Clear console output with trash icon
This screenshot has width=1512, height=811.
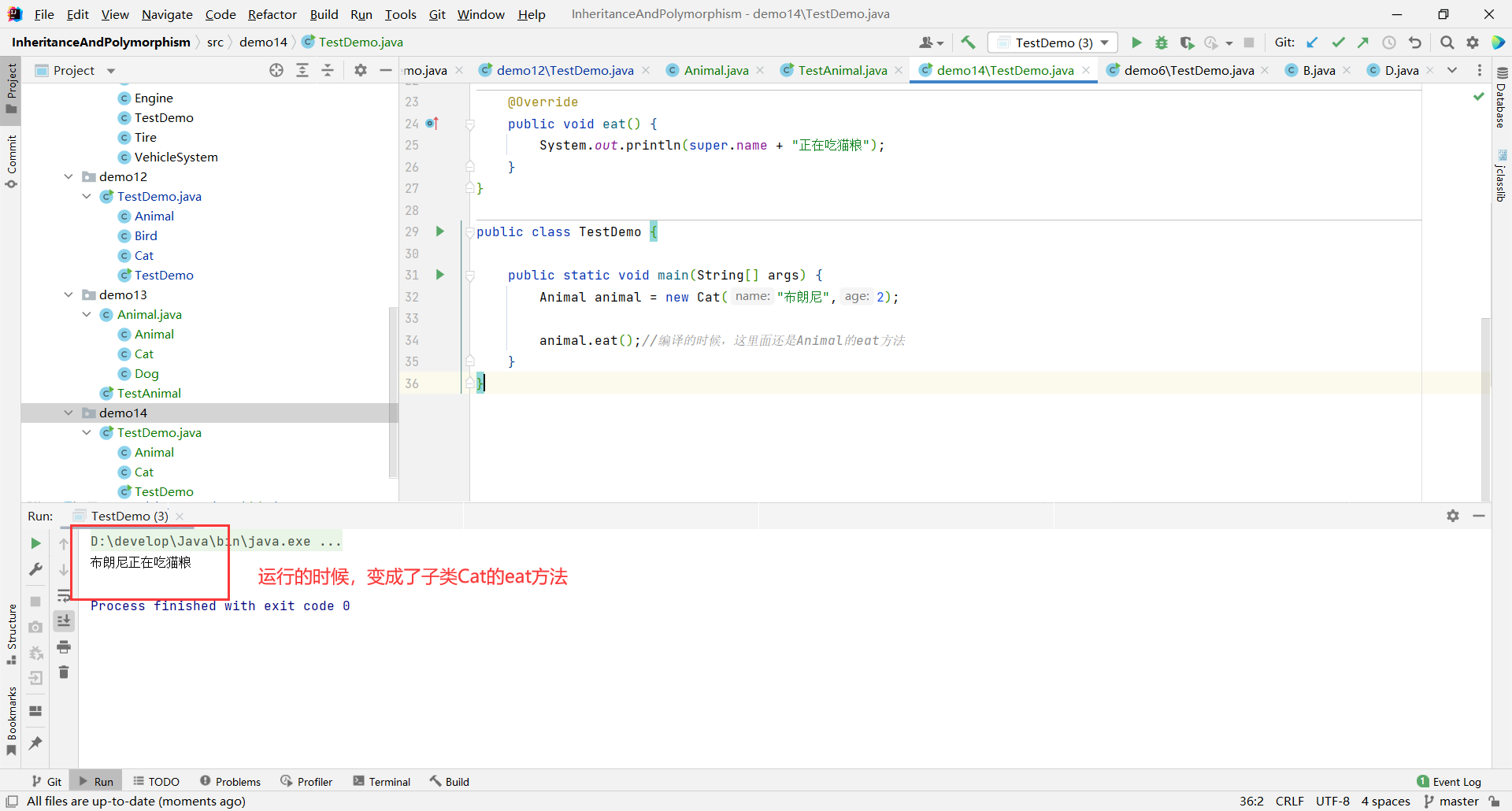[x=64, y=672]
